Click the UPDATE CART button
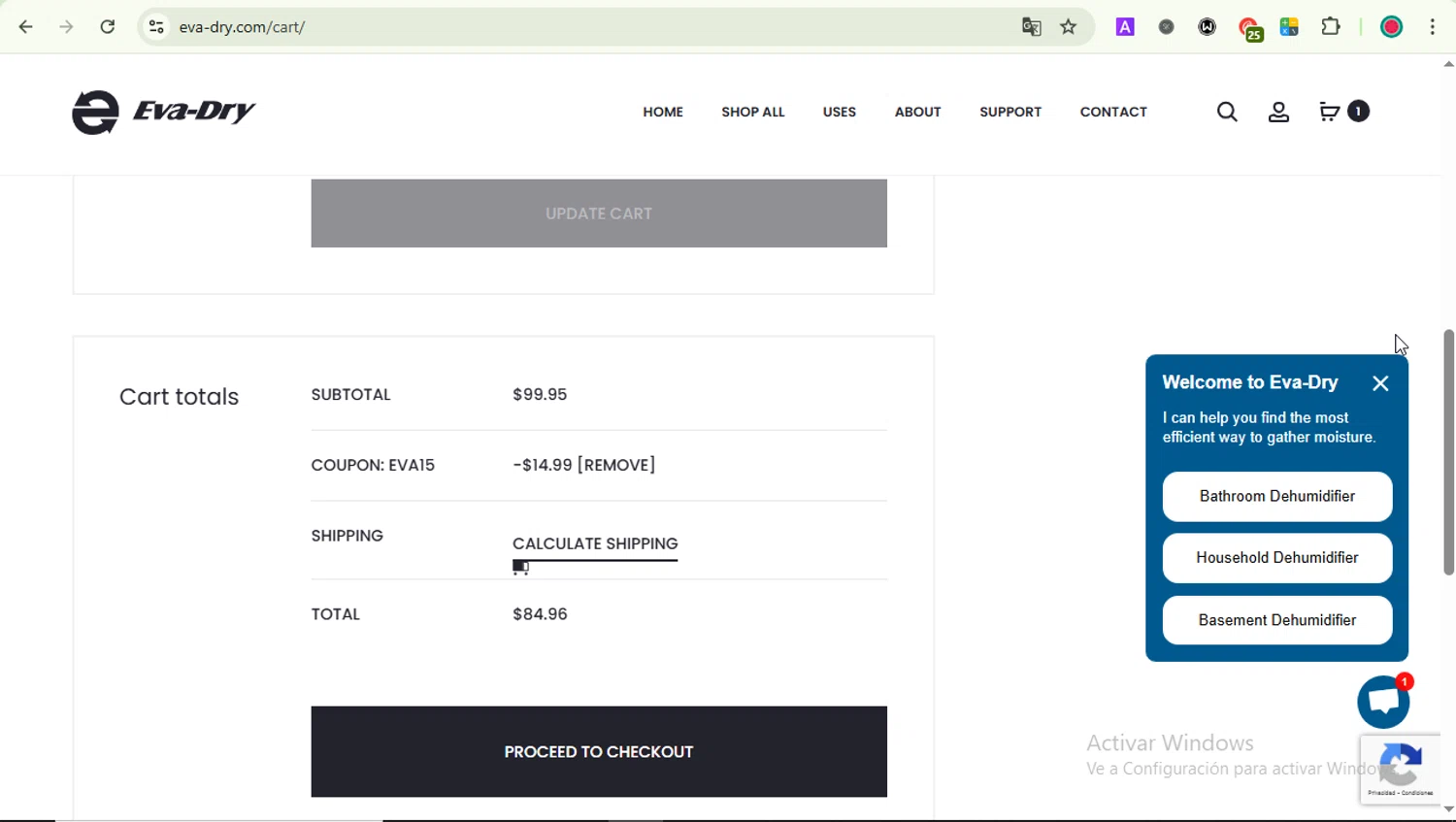 (x=599, y=214)
